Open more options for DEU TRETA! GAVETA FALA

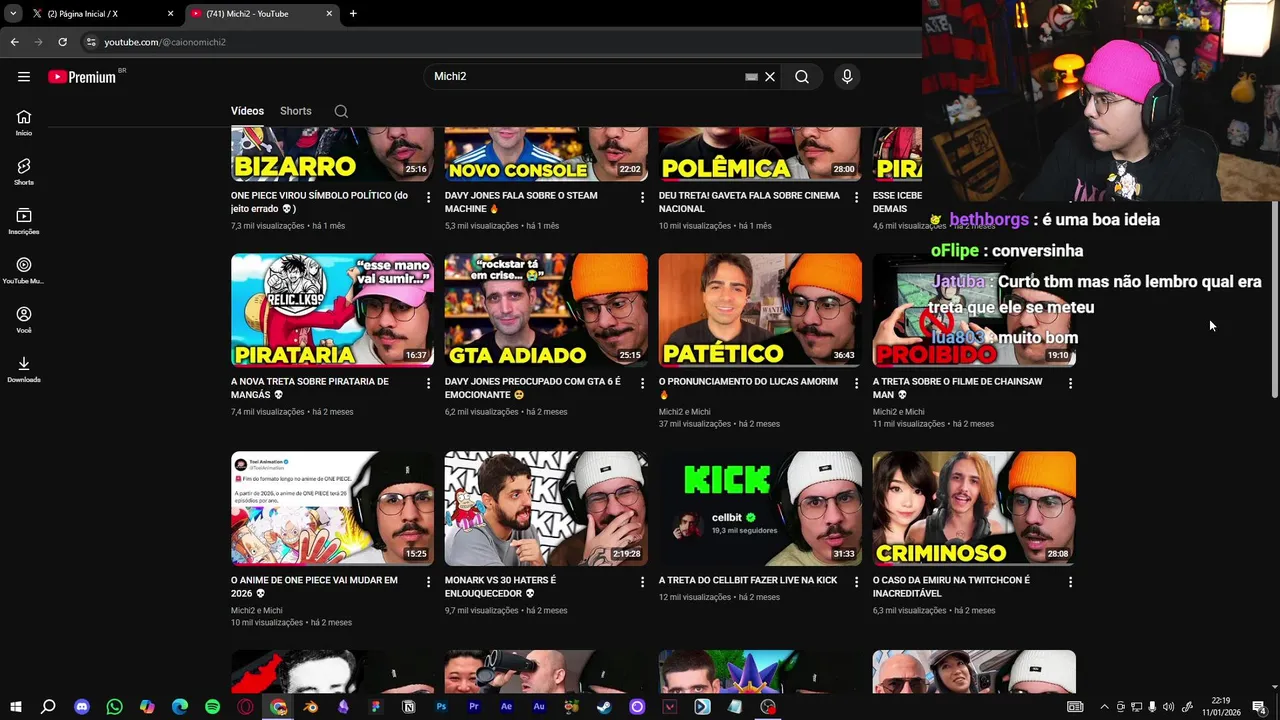[x=856, y=198]
